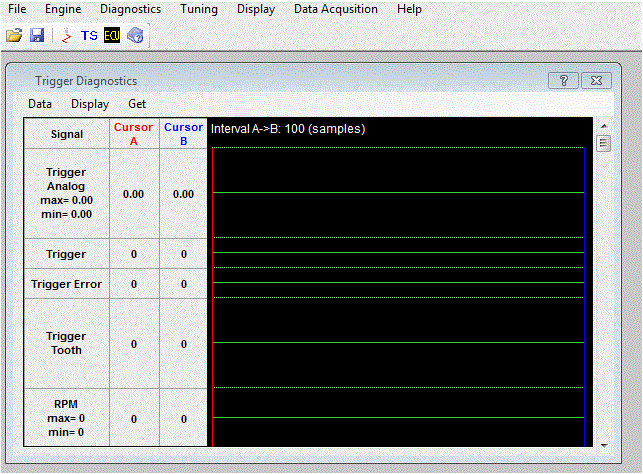Viewport: 643px width, 474px height.
Task: Click the Trigger Tooth green trace
Action: (x=398, y=342)
